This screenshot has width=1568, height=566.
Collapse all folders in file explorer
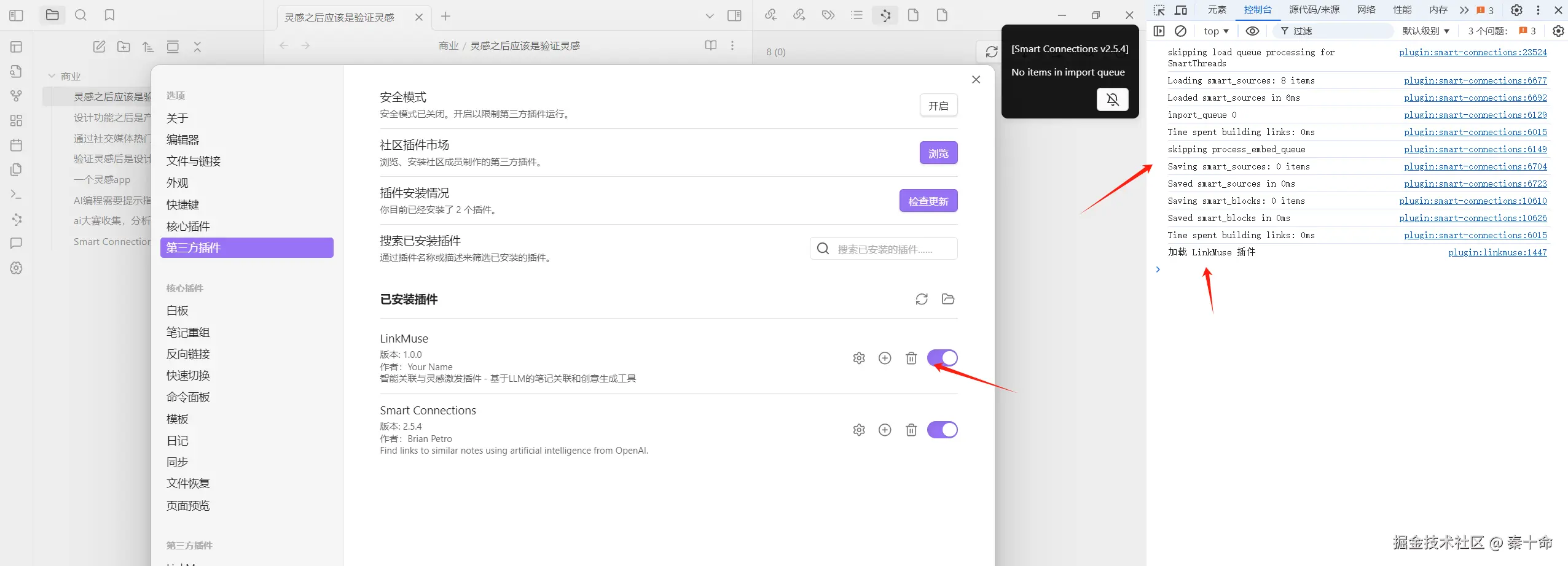click(x=197, y=47)
